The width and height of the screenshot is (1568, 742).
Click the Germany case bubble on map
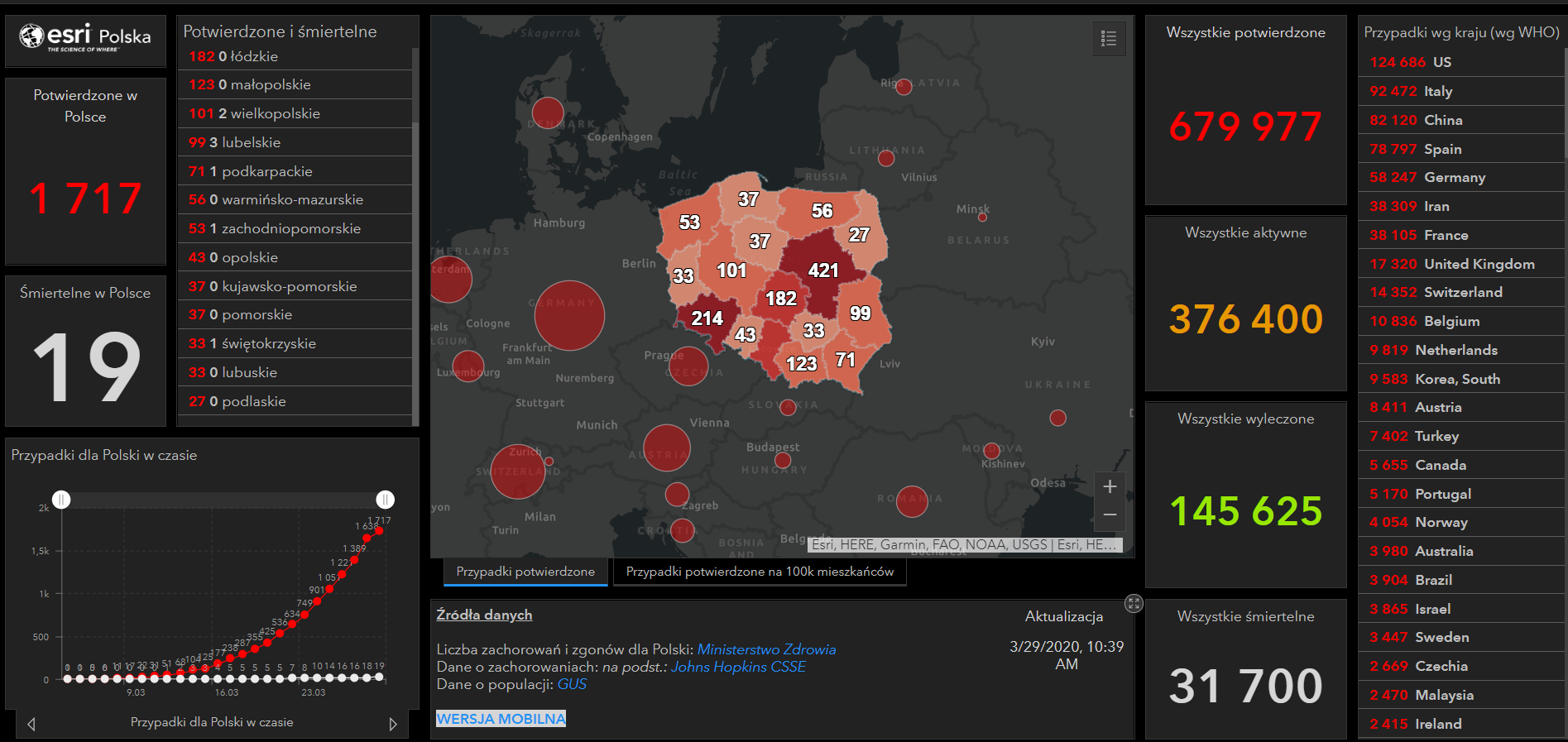569,315
